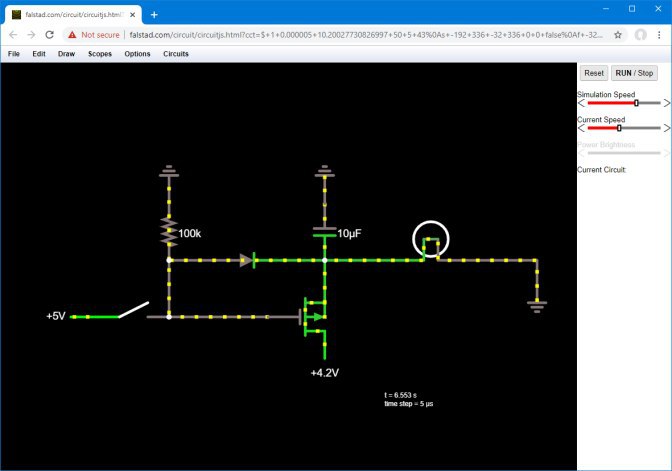Viewport: 672px width, 471px height.
Task: Click the time step = 5 µs readout
Action: pos(408,404)
